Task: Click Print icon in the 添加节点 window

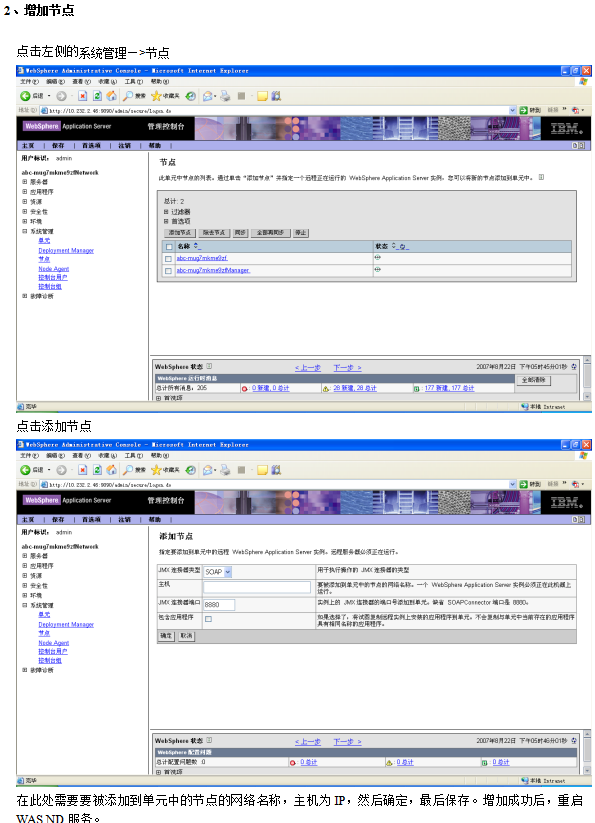Action: click(x=225, y=470)
